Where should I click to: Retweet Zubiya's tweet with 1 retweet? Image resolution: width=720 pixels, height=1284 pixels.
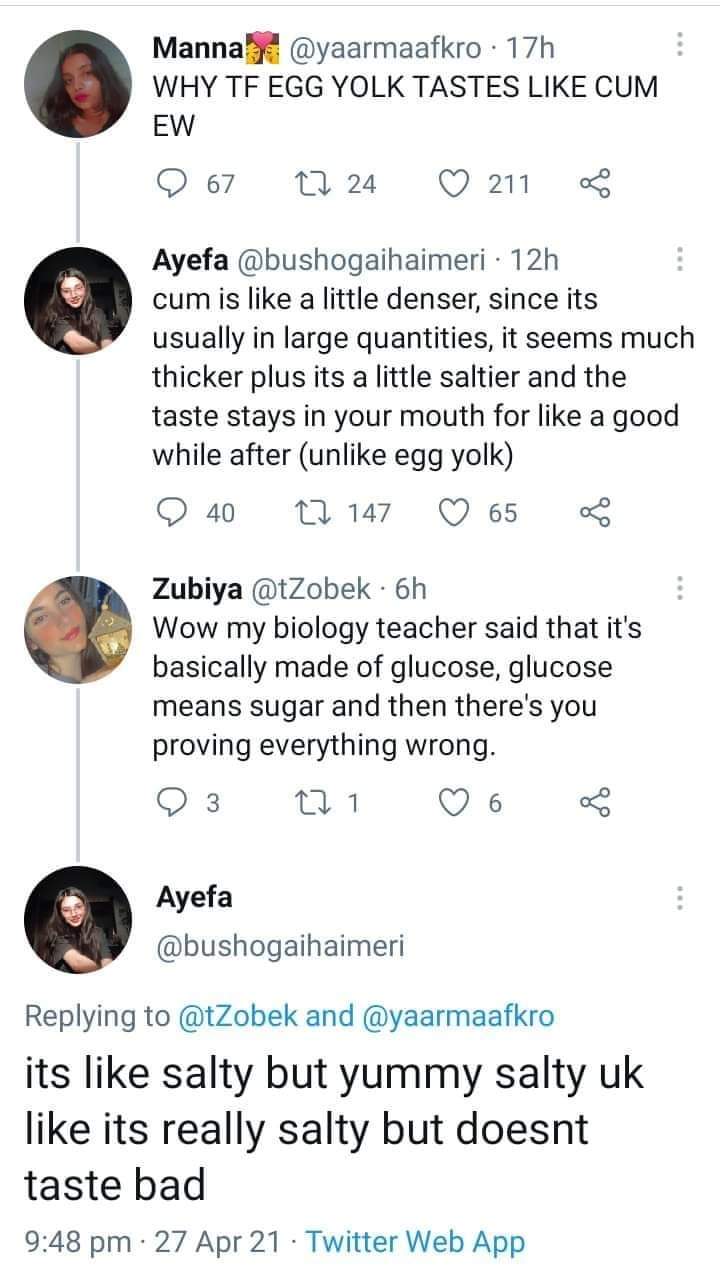[308, 805]
